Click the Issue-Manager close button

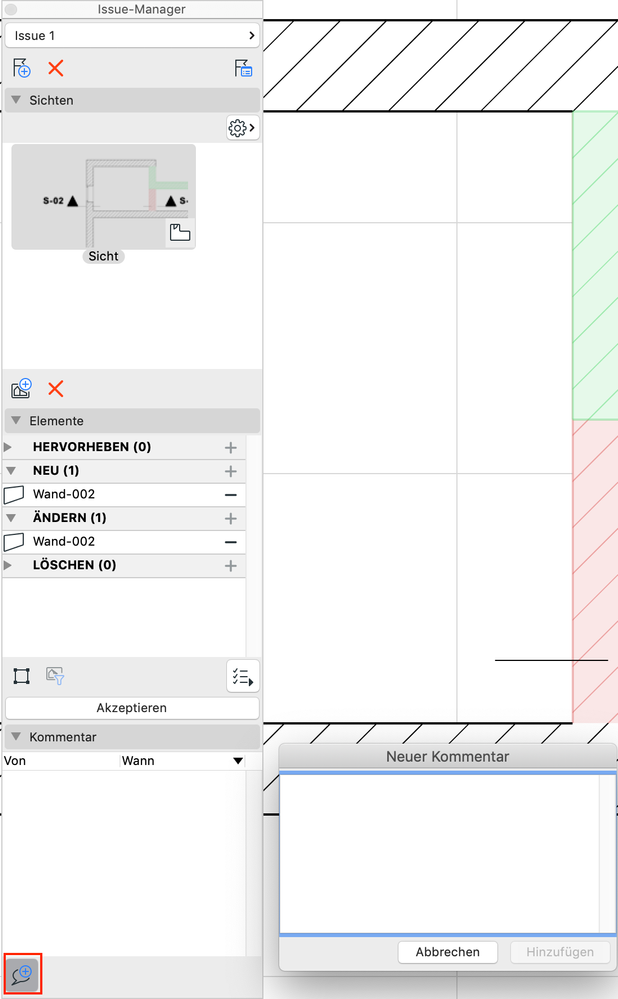point(11,10)
